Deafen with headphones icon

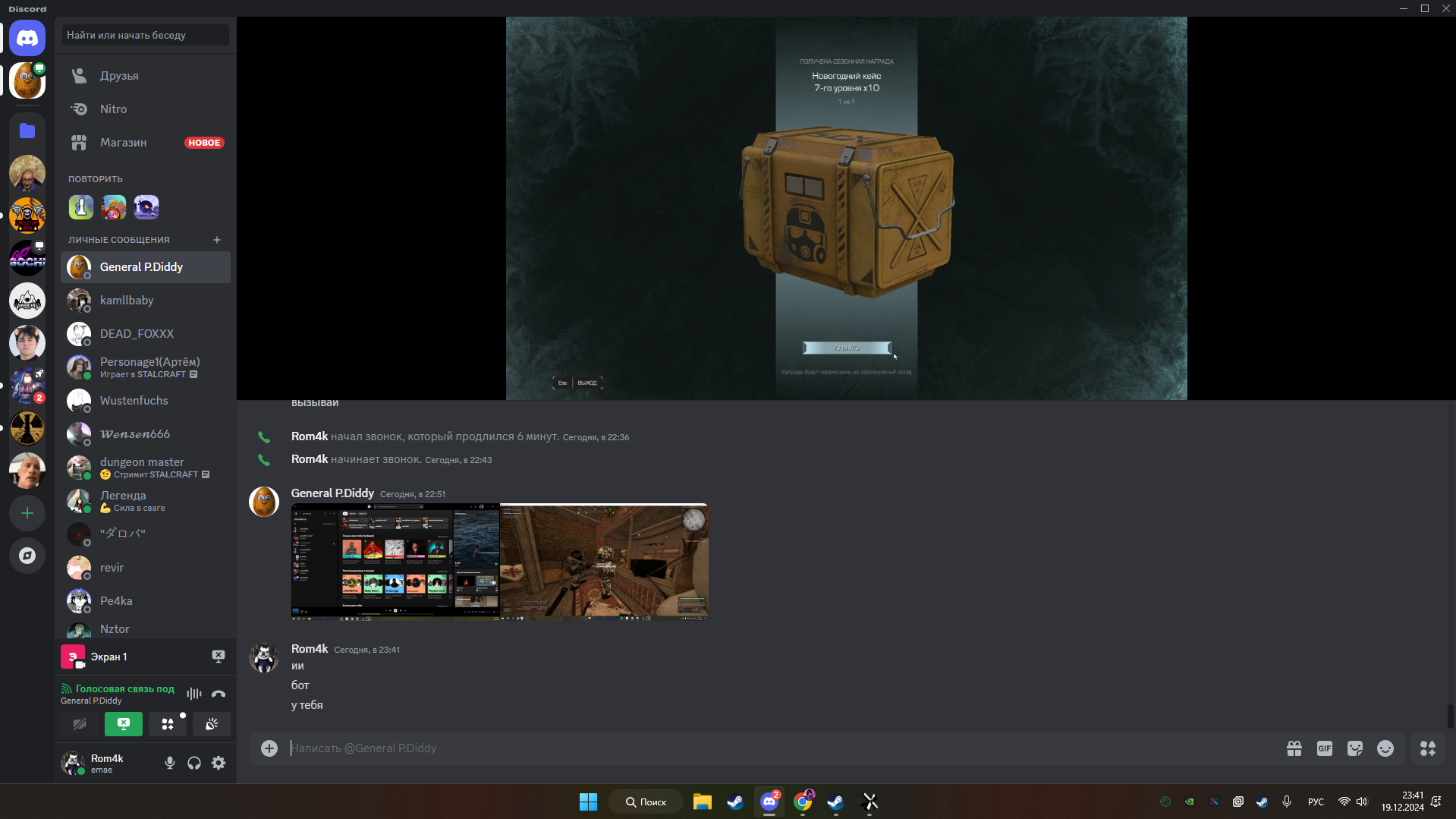coord(194,763)
